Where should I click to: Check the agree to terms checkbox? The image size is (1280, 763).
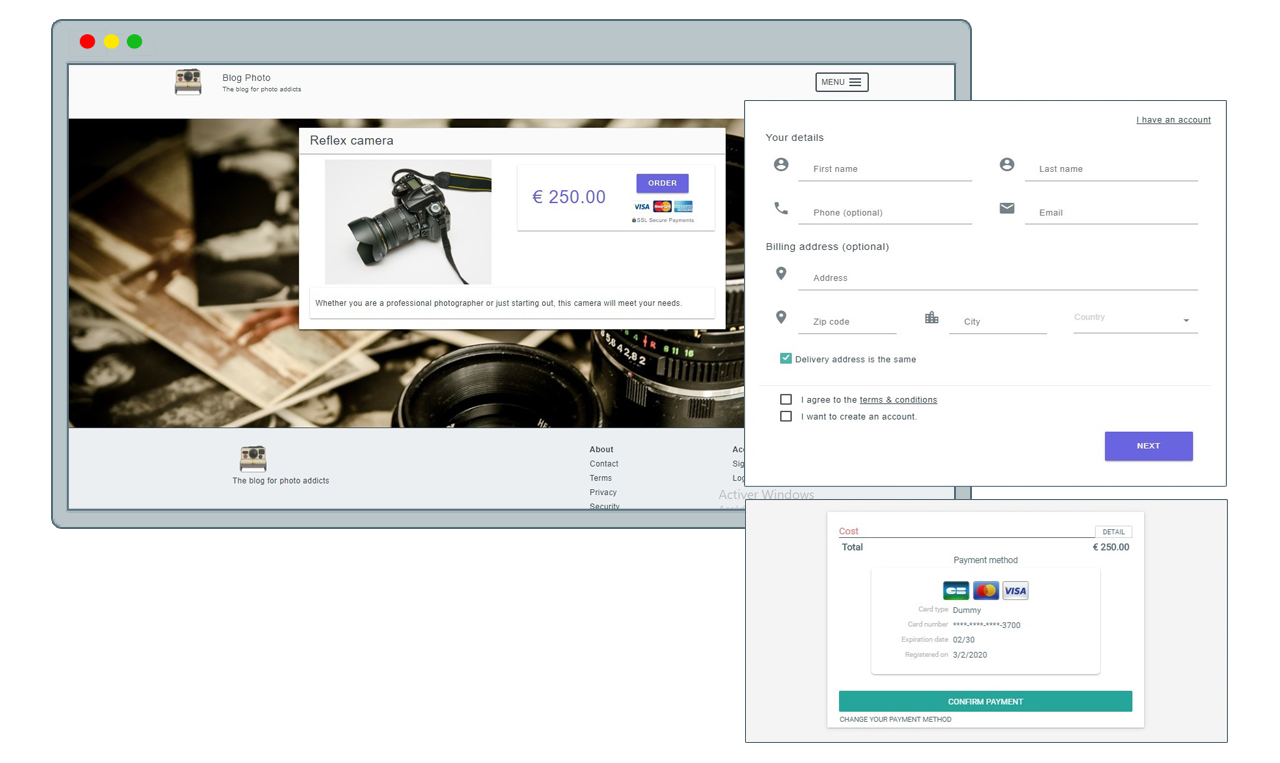point(786,399)
